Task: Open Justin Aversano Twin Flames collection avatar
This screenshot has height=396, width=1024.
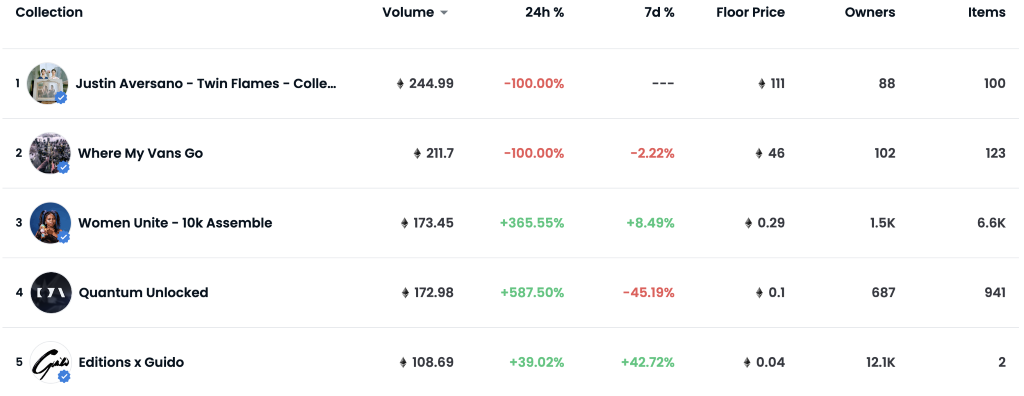Action: [48, 83]
